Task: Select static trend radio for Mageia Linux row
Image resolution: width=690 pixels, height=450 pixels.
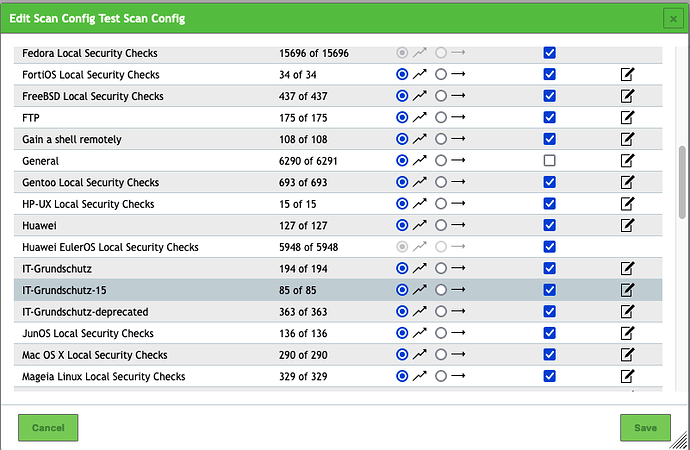Action: (441, 376)
